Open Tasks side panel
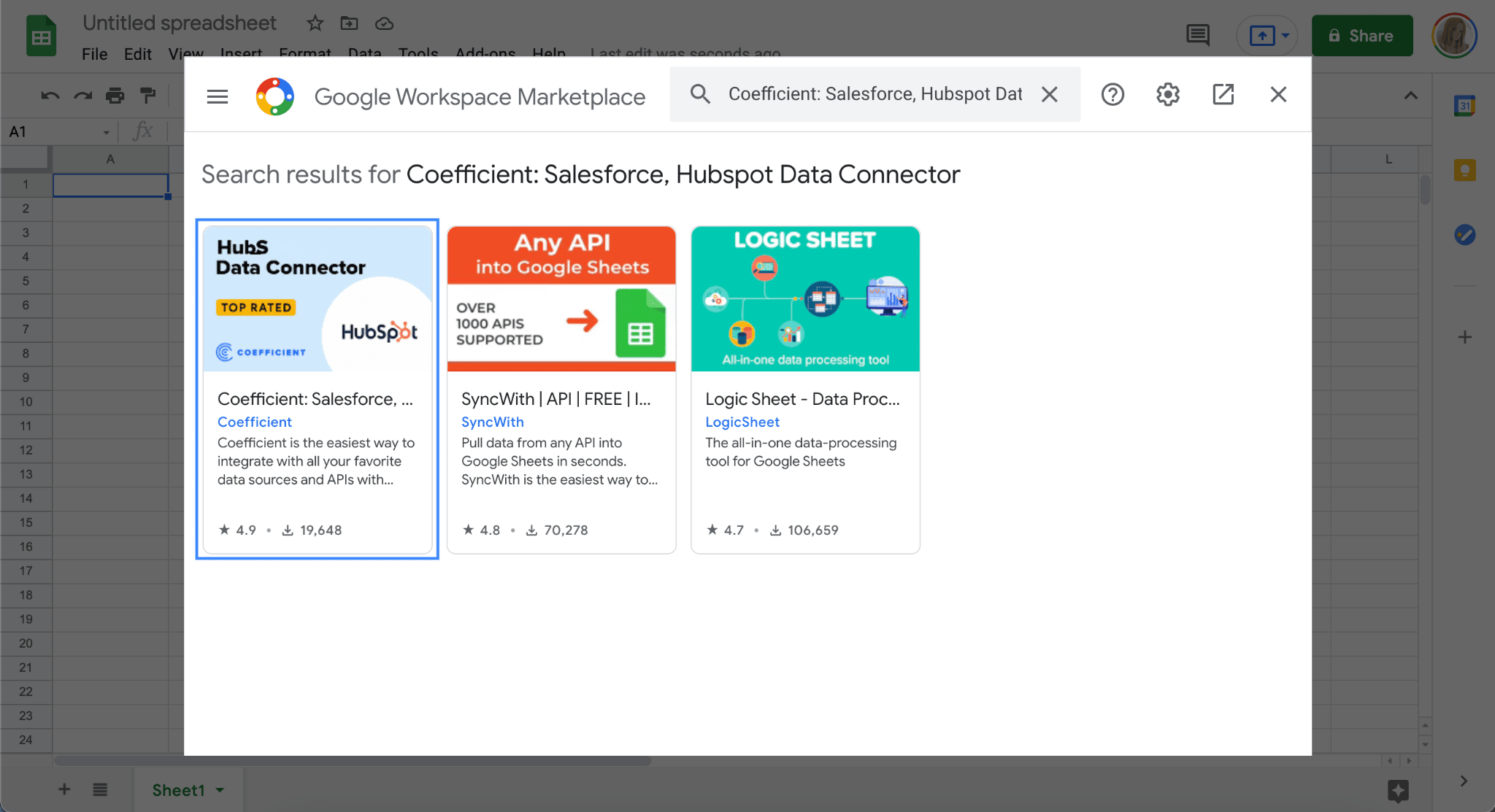 coord(1464,235)
